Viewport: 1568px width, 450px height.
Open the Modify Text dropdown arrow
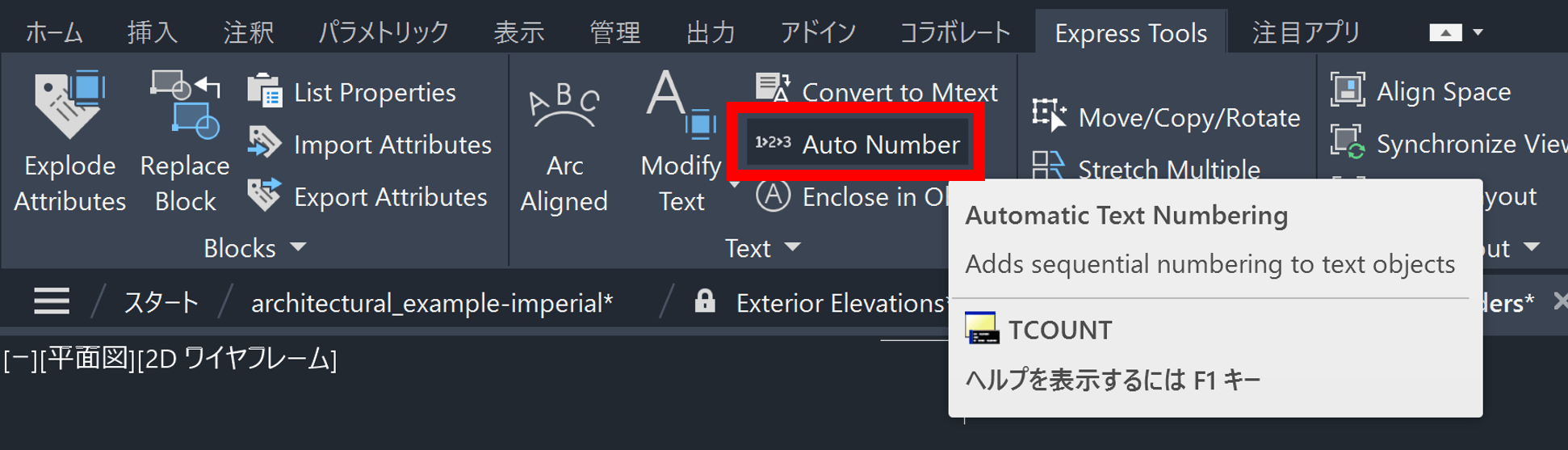pyautogui.click(x=734, y=186)
